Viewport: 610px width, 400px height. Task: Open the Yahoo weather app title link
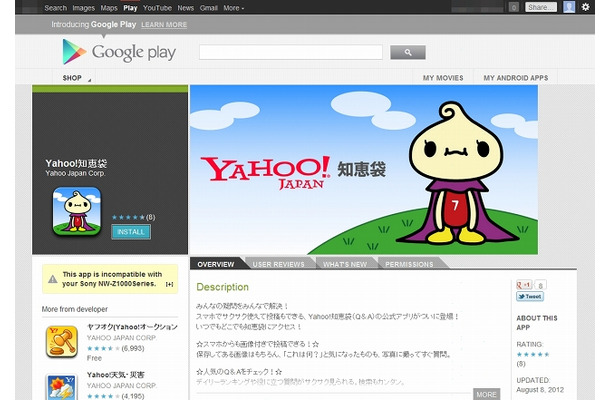pyautogui.click(x=116, y=375)
